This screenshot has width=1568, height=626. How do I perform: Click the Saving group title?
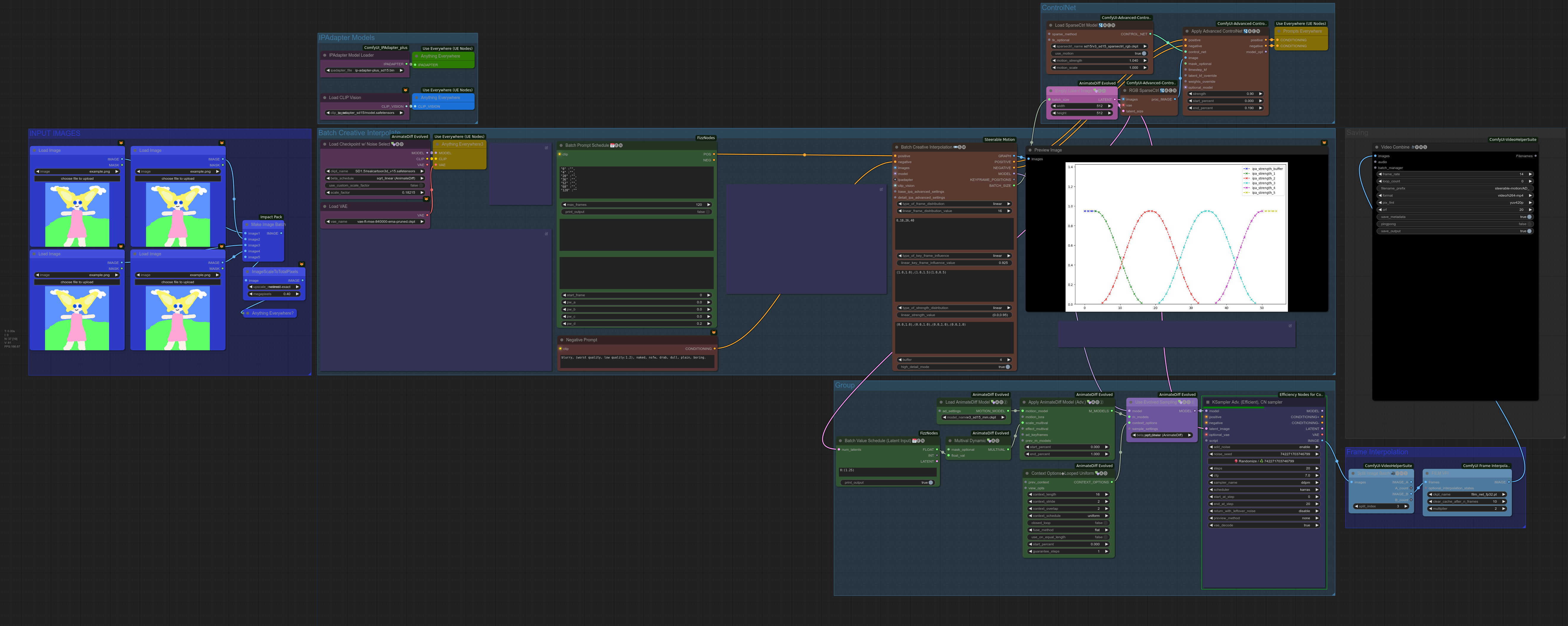pos(1357,133)
